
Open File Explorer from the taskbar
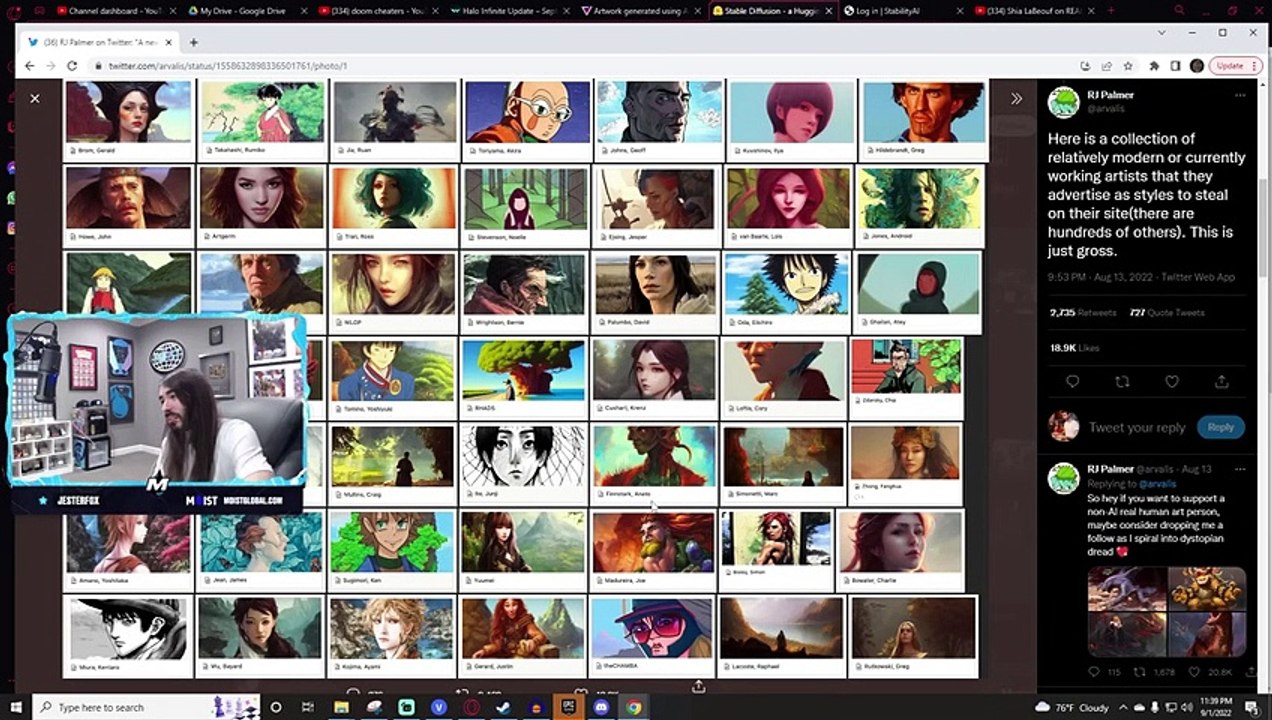point(341,707)
